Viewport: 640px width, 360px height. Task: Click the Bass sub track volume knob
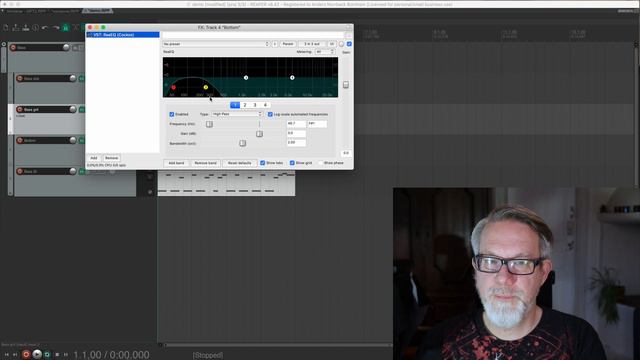click(73, 78)
